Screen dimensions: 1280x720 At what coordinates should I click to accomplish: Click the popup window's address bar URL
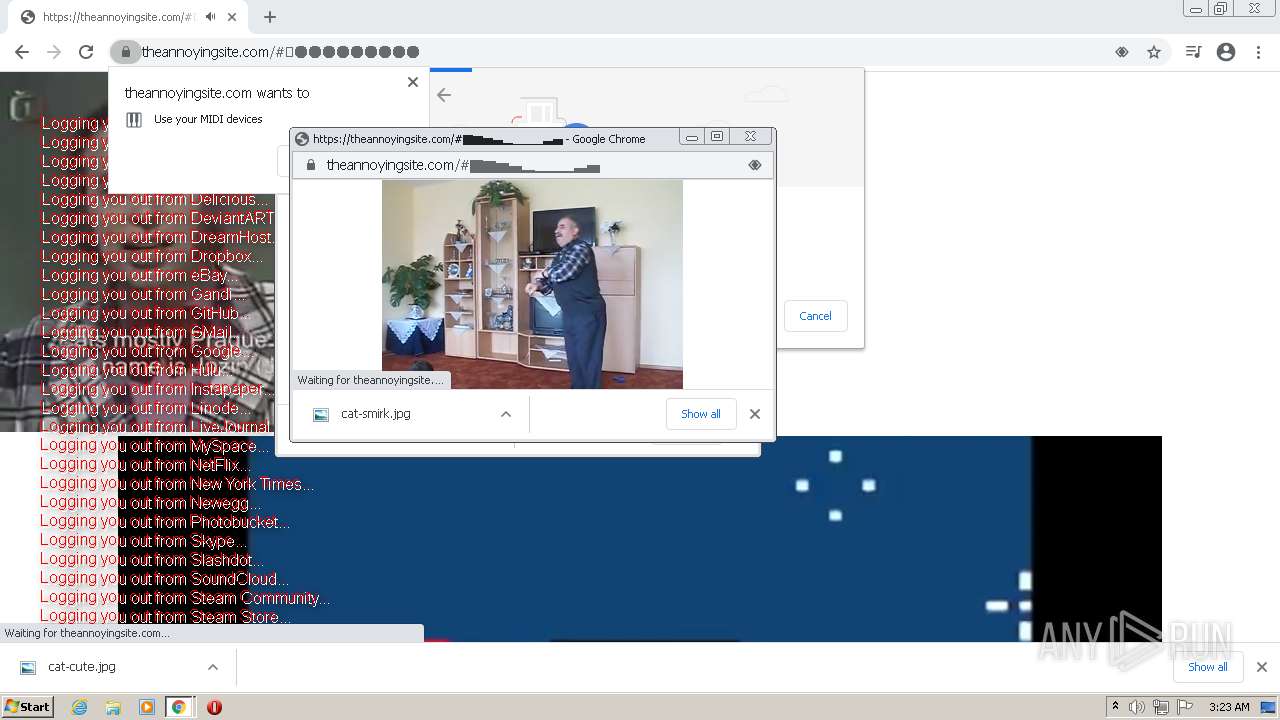point(463,165)
